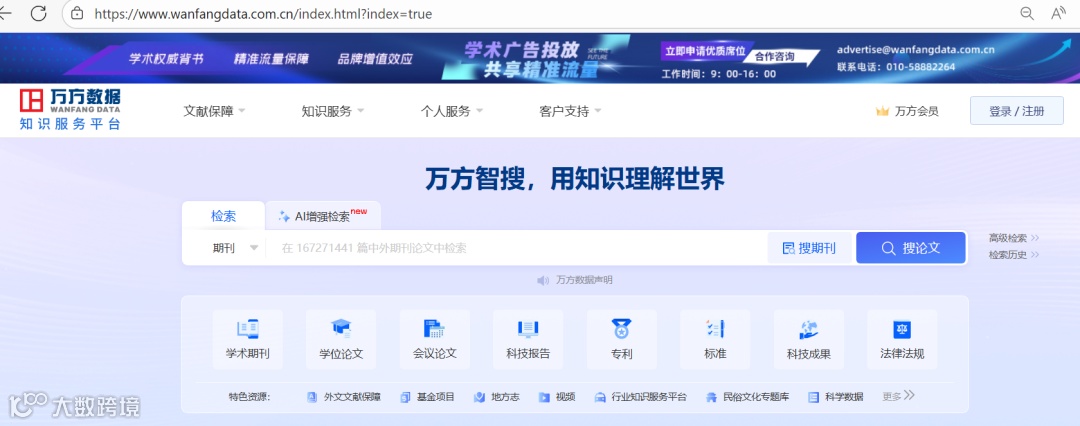This screenshot has height=426, width=1080.
Task: Click the 基金项目 icon link
Action: tap(405, 397)
